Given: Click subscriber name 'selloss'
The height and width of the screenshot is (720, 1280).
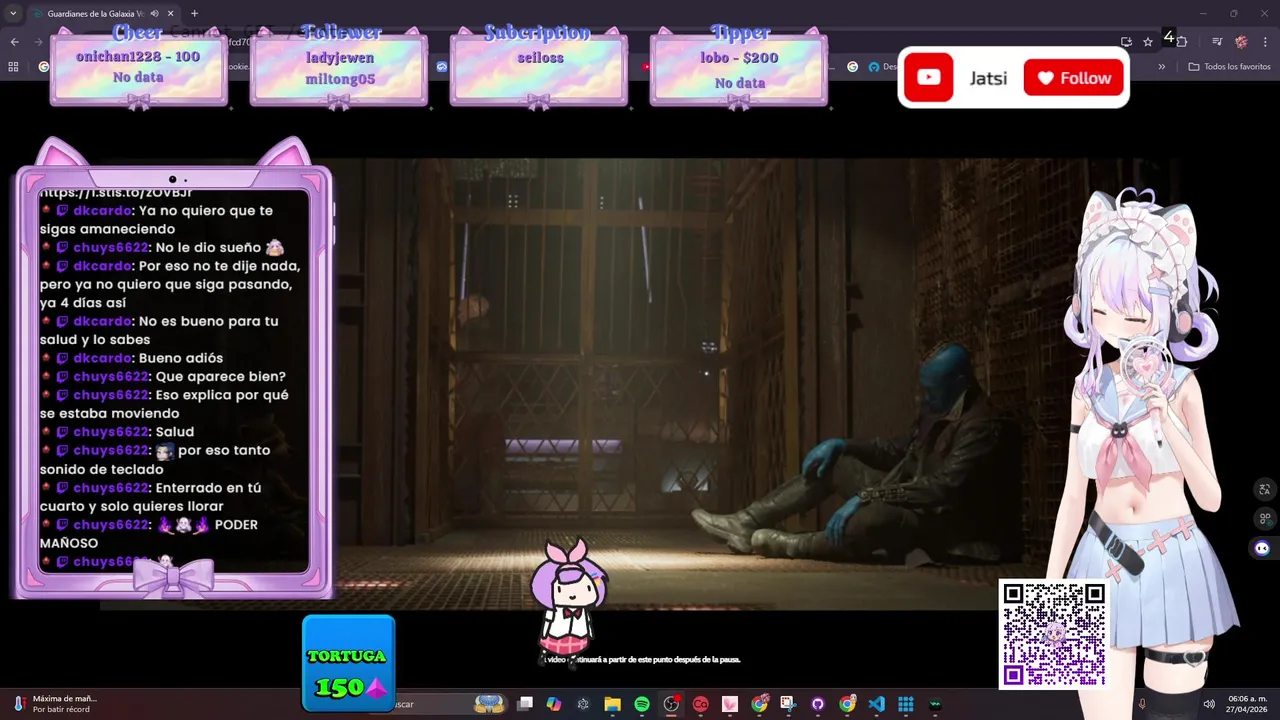Looking at the screenshot, I should coord(541,58).
